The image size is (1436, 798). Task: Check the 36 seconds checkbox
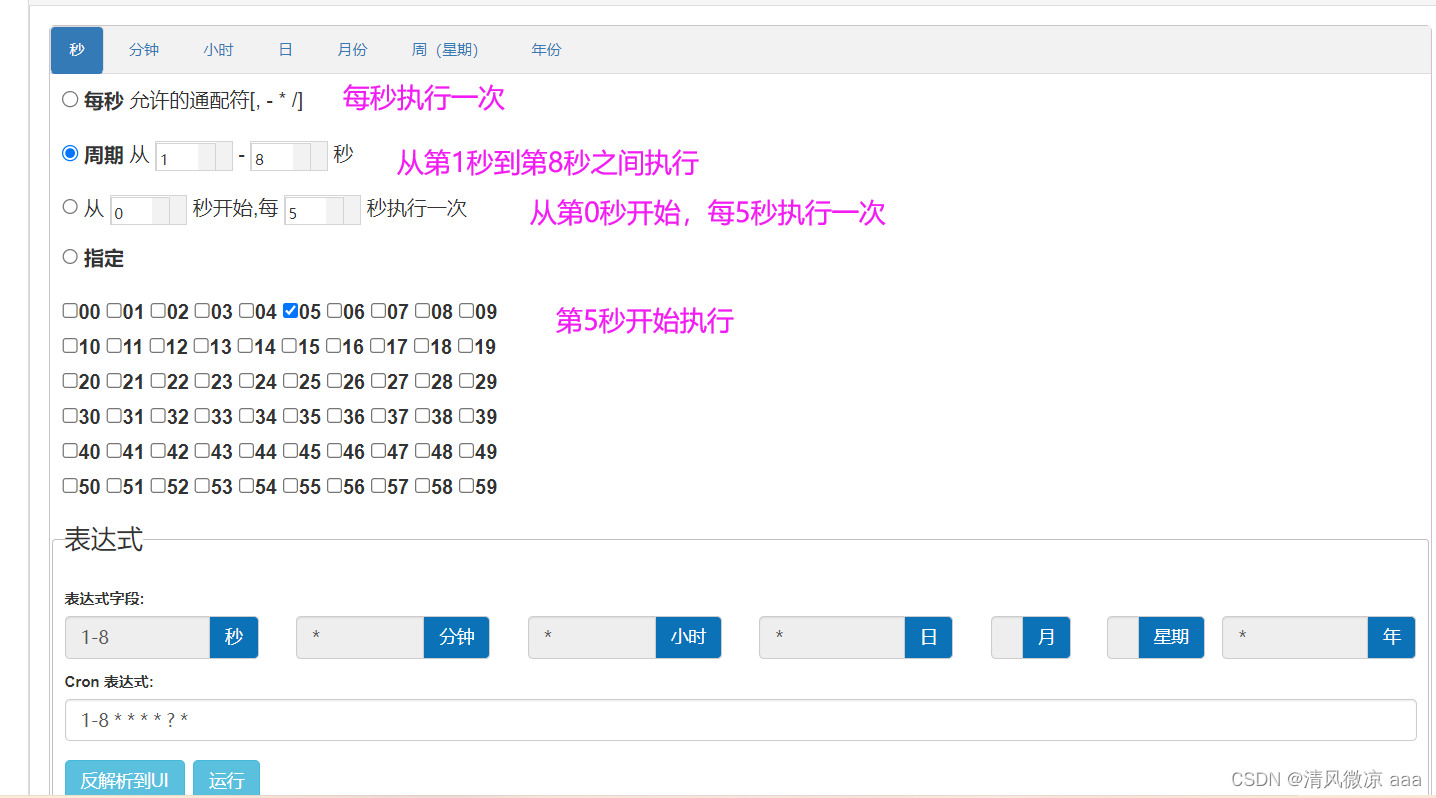click(x=334, y=416)
